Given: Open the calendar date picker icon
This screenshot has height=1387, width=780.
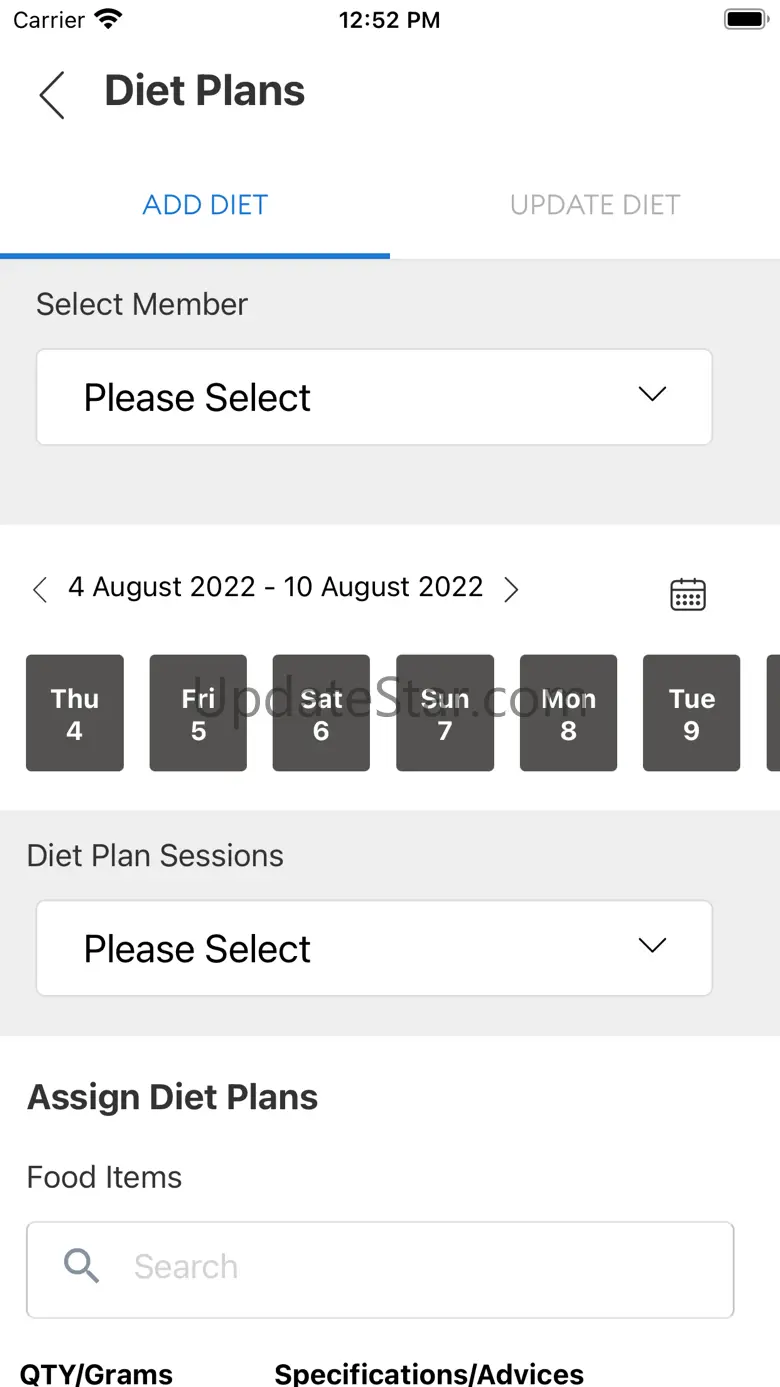Looking at the screenshot, I should 687,594.
